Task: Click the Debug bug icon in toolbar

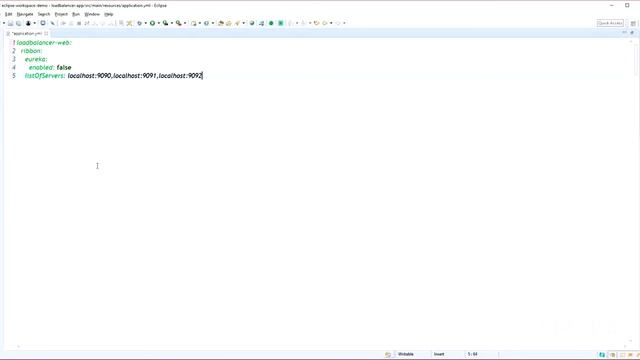Action: click(139, 23)
